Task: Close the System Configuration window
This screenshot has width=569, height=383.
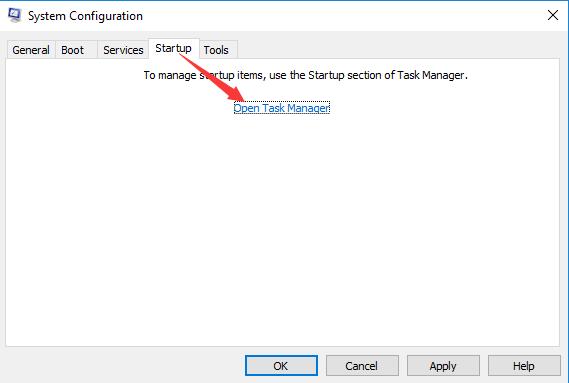Action: [x=553, y=15]
